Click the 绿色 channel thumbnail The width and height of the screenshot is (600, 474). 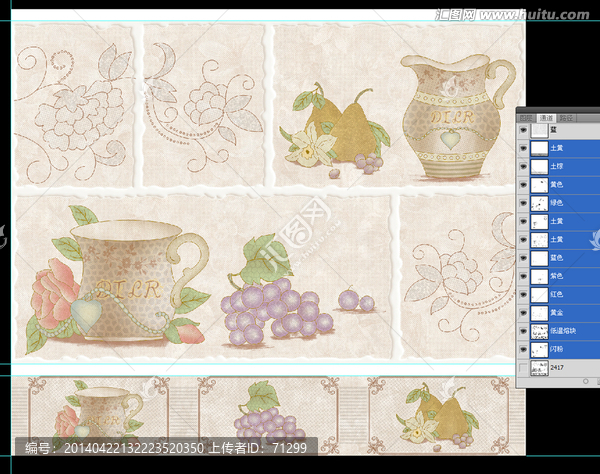tap(539, 203)
